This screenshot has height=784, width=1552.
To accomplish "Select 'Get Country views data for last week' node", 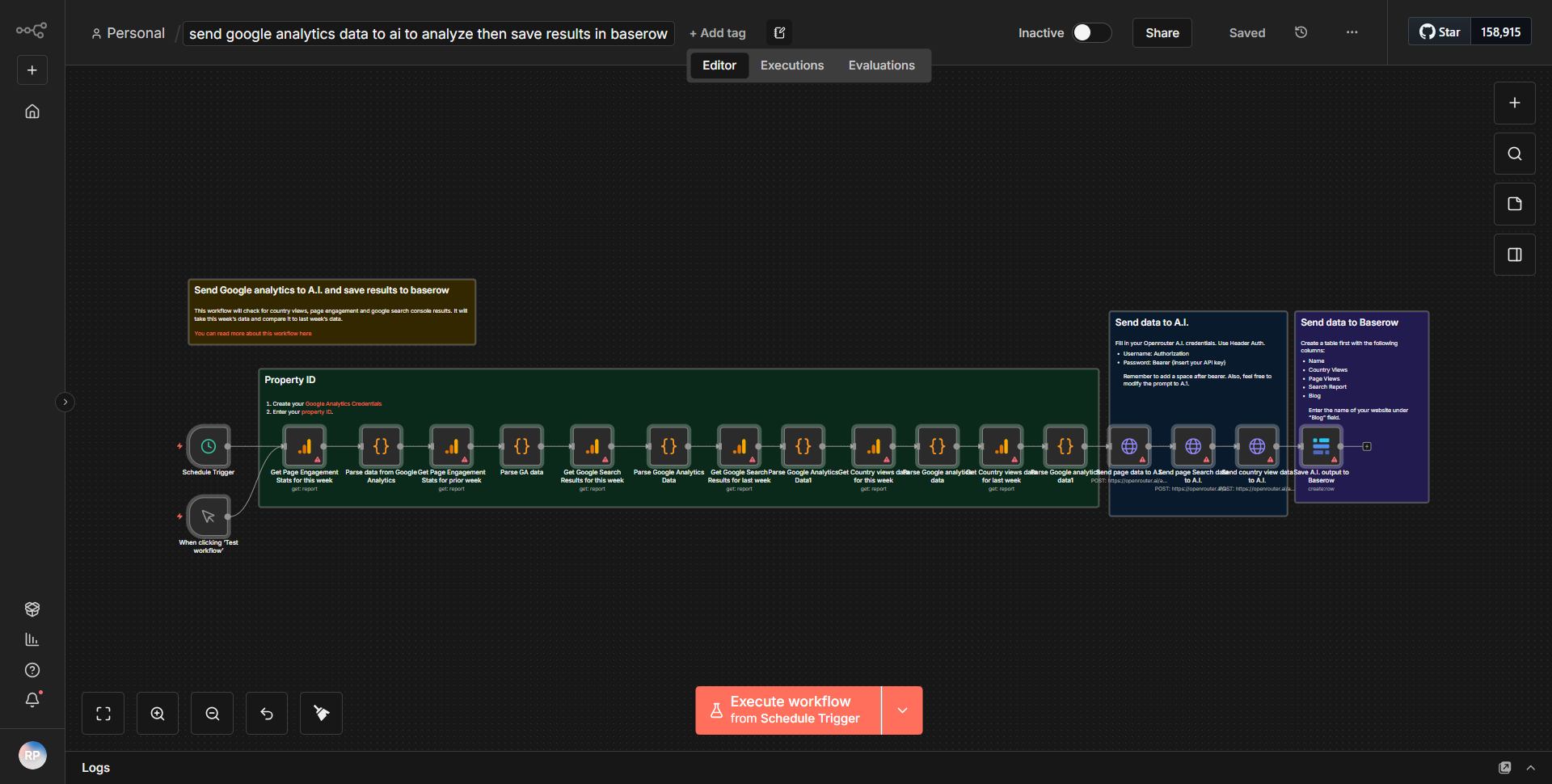I will tap(1002, 446).
